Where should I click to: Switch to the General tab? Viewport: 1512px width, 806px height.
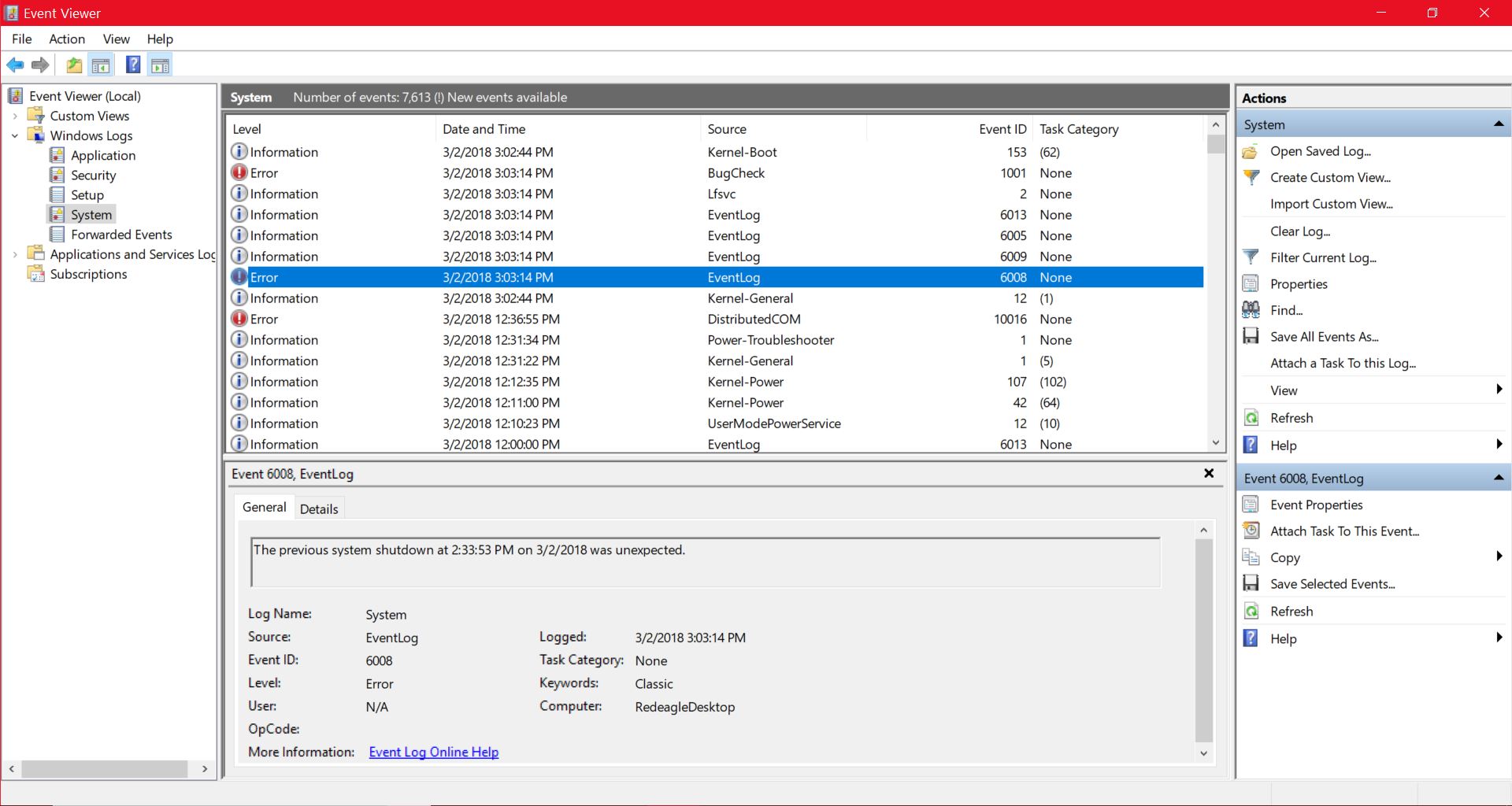click(x=264, y=508)
